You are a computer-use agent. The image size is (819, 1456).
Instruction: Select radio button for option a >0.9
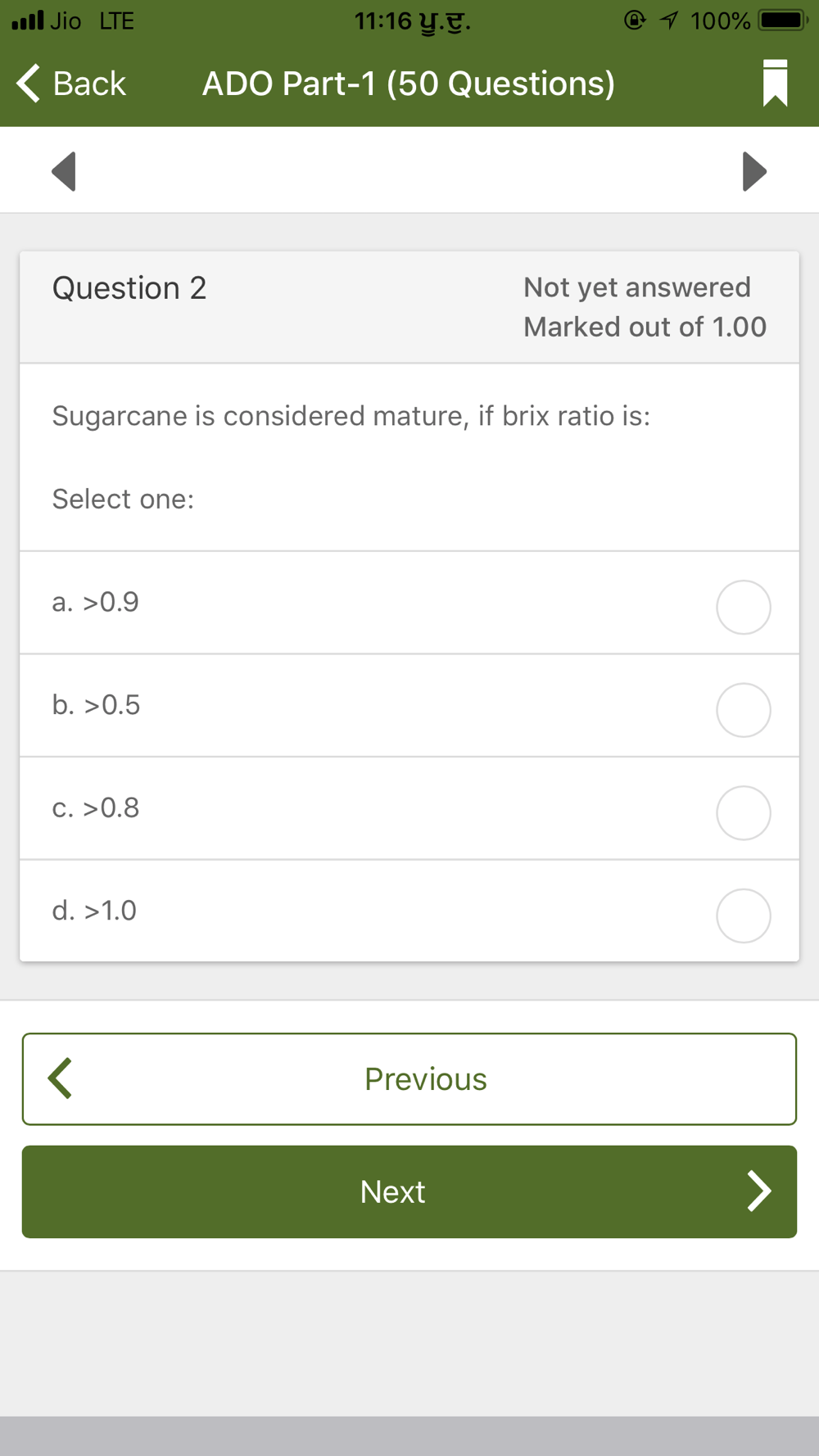744,607
